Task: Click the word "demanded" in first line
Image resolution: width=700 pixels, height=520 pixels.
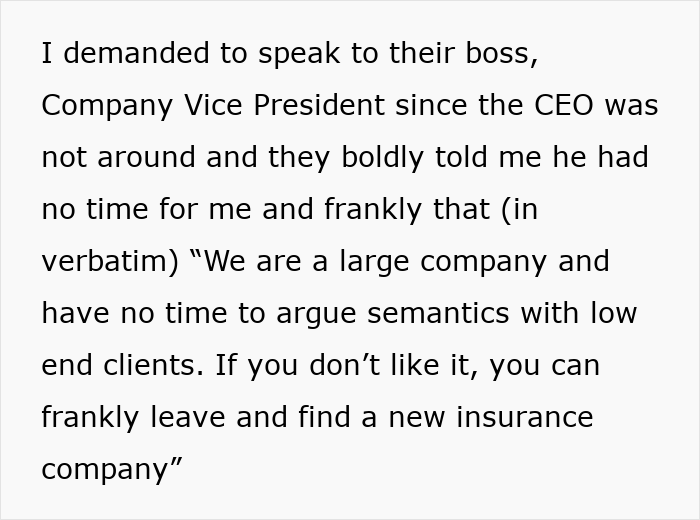Action: pos(123,54)
